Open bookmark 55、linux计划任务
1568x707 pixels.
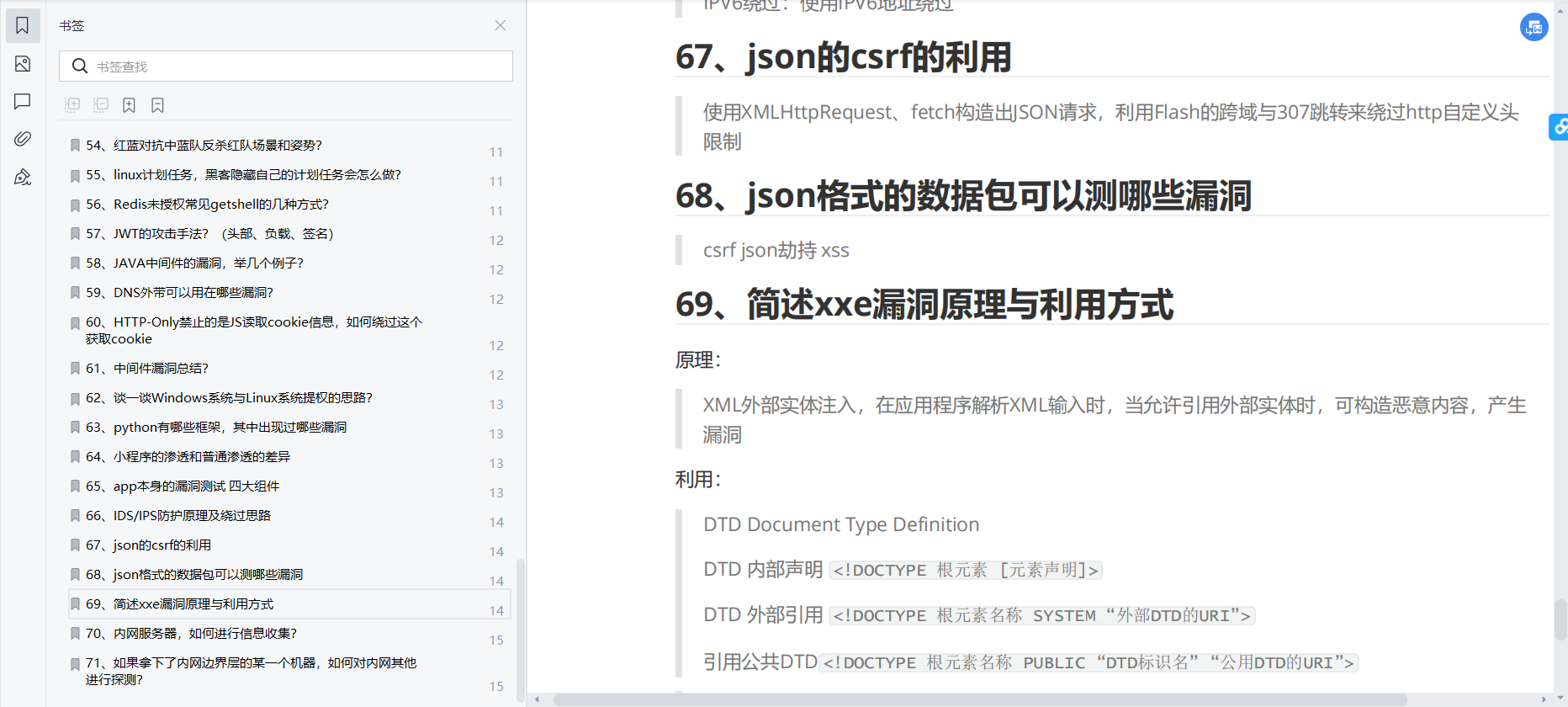(244, 175)
